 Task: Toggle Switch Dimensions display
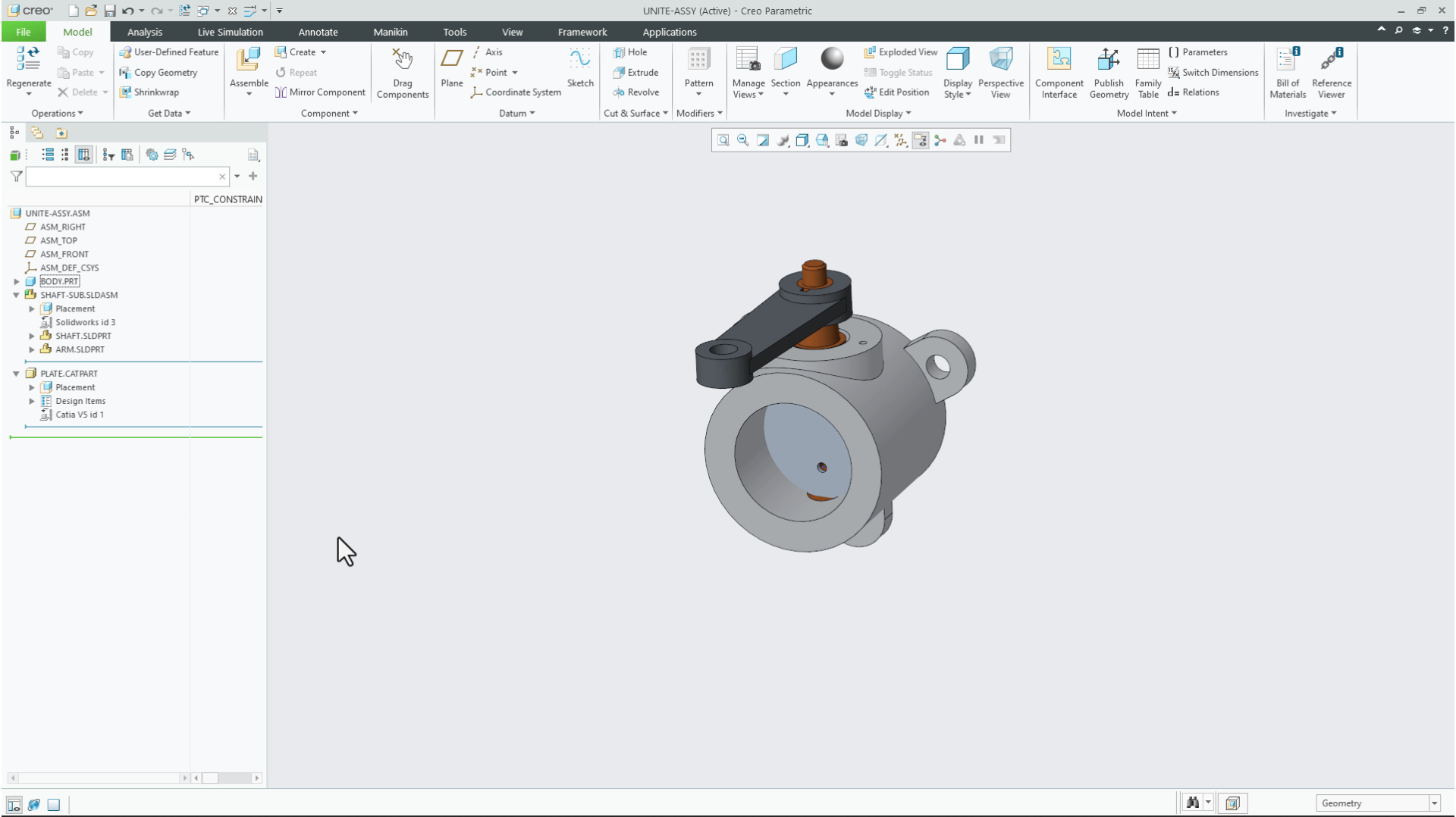point(1213,73)
